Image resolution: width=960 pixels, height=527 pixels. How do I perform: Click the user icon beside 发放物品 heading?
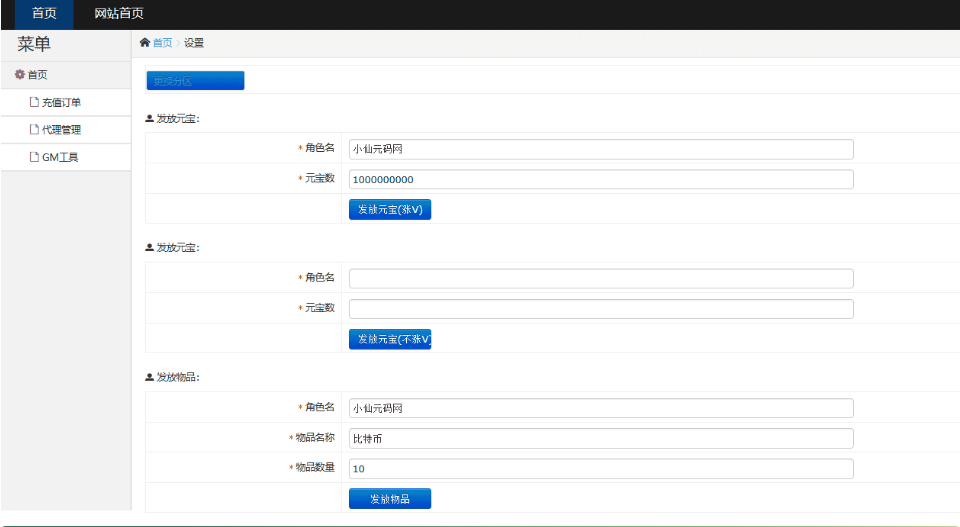(150, 377)
